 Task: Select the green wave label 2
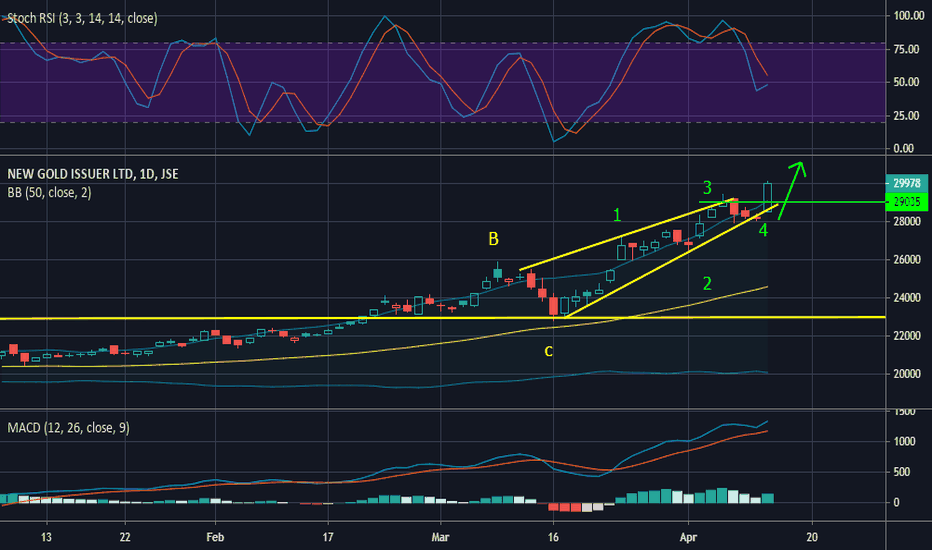[707, 284]
